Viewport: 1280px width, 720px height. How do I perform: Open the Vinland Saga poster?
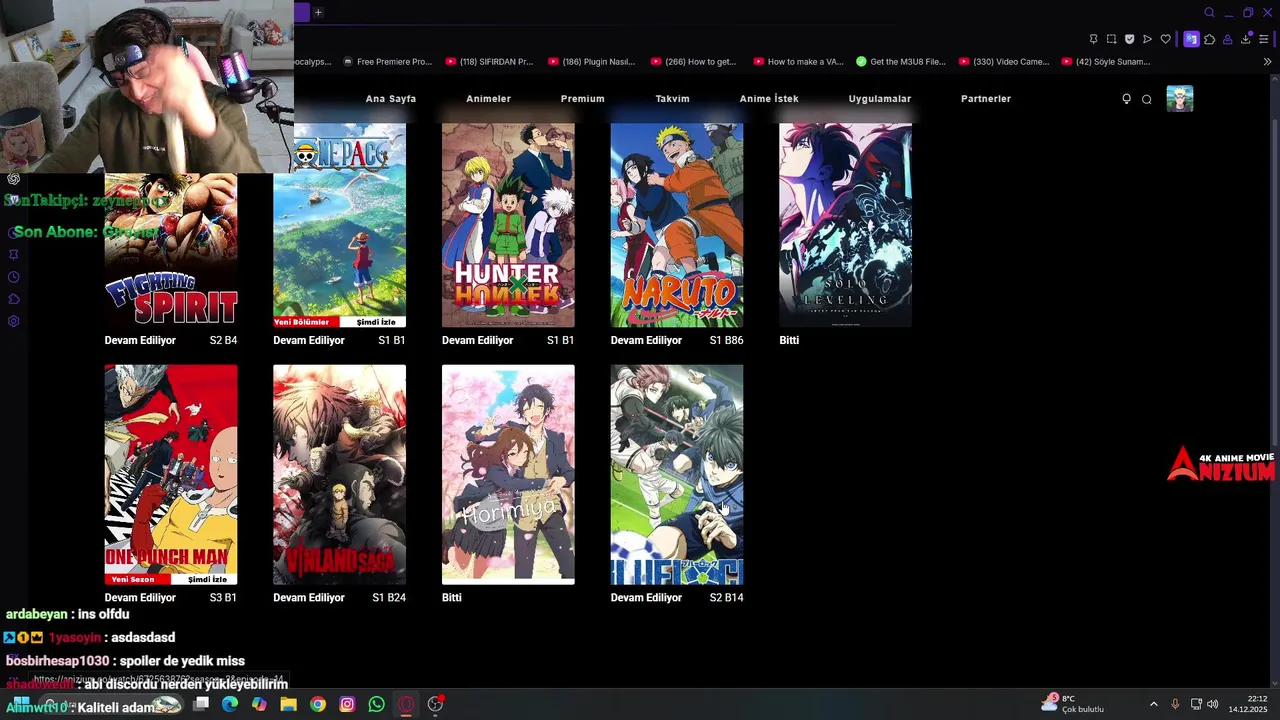(x=340, y=475)
